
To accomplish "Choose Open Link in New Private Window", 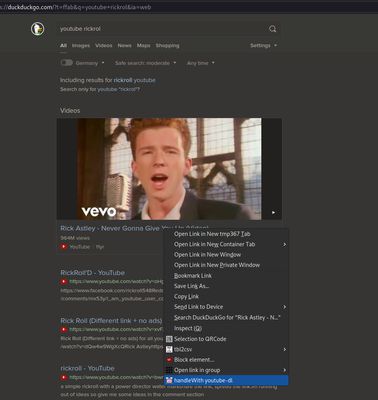I will coord(226,265).
